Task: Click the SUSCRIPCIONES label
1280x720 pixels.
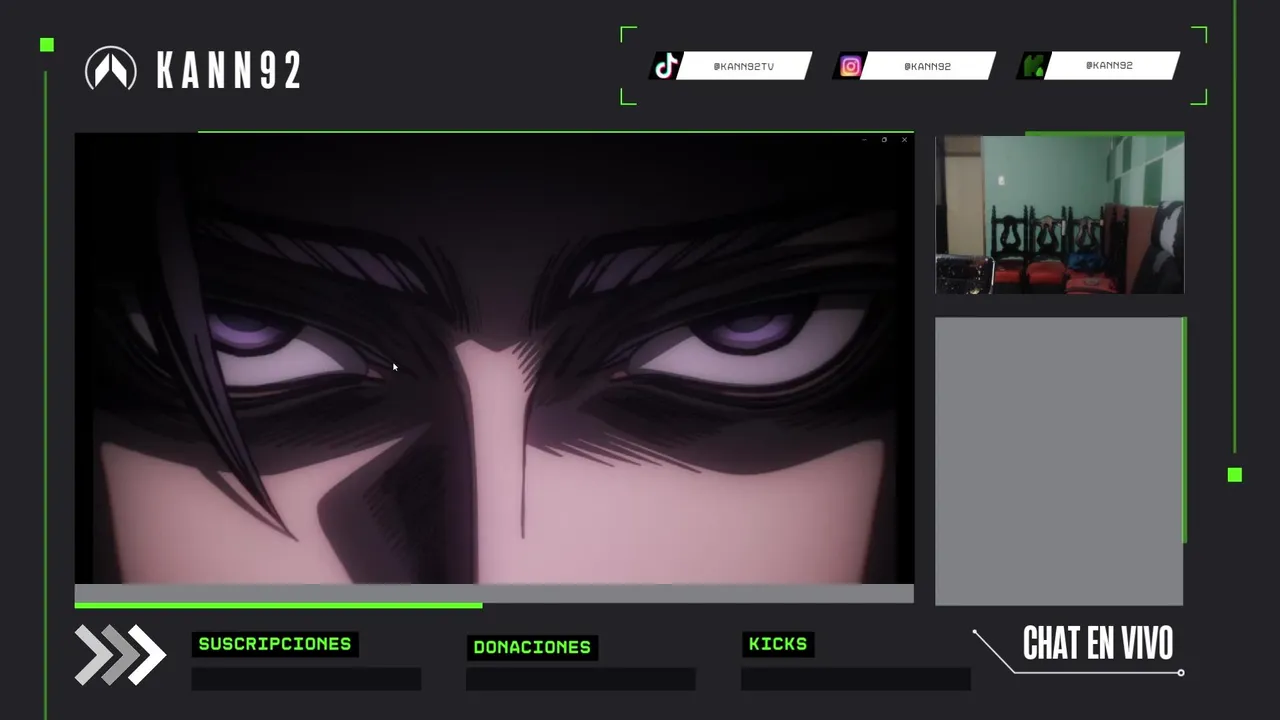Action: [x=275, y=644]
